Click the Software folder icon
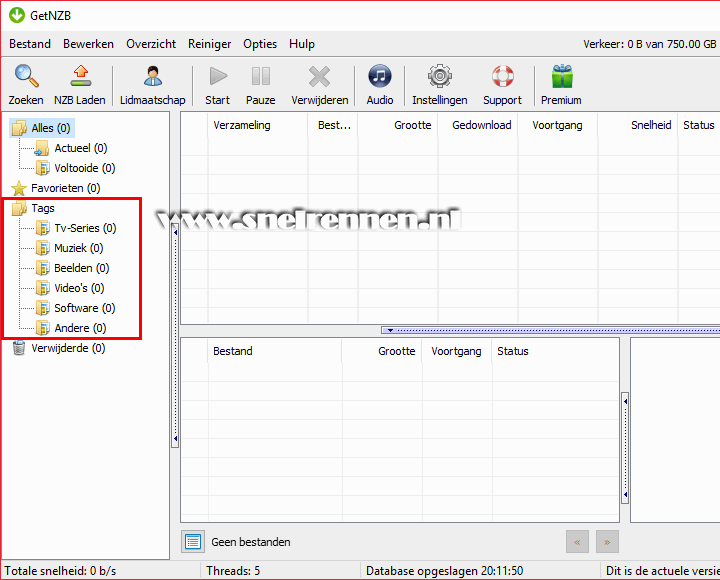 (x=43, y=308)
